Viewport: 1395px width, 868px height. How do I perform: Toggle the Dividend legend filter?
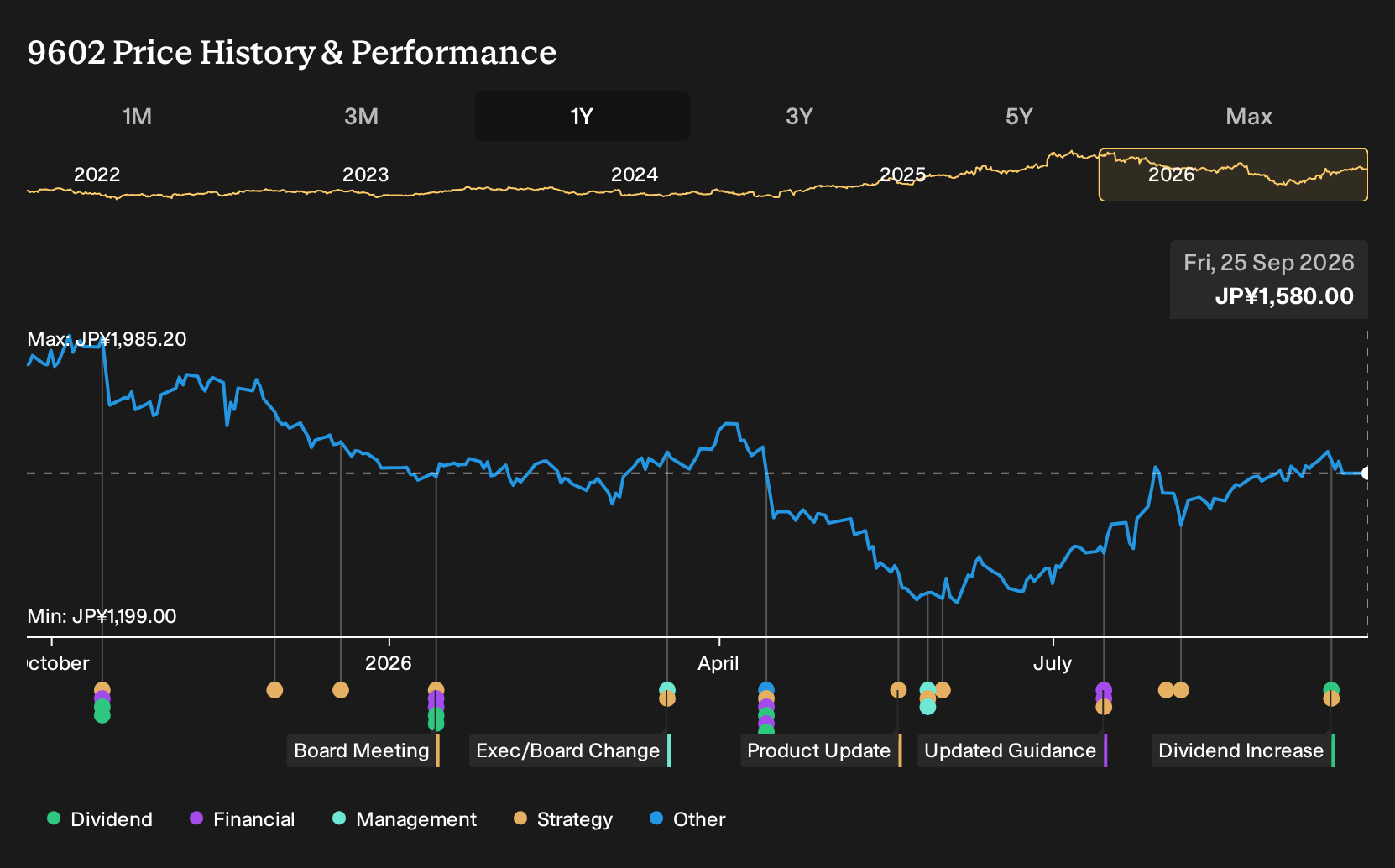[x=100, y=819]
